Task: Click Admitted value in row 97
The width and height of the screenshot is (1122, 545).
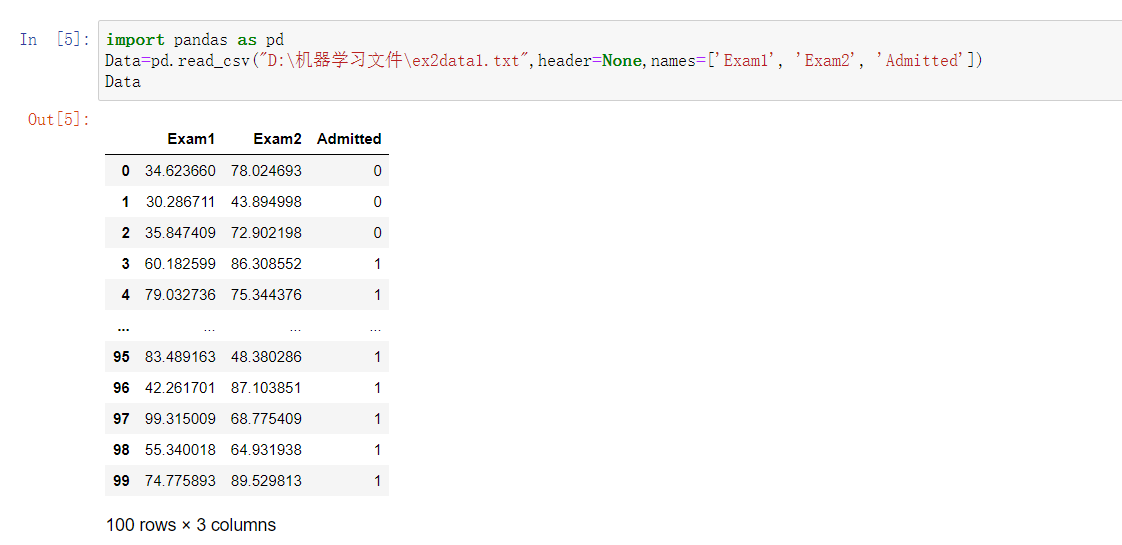Action: (377, 419)
